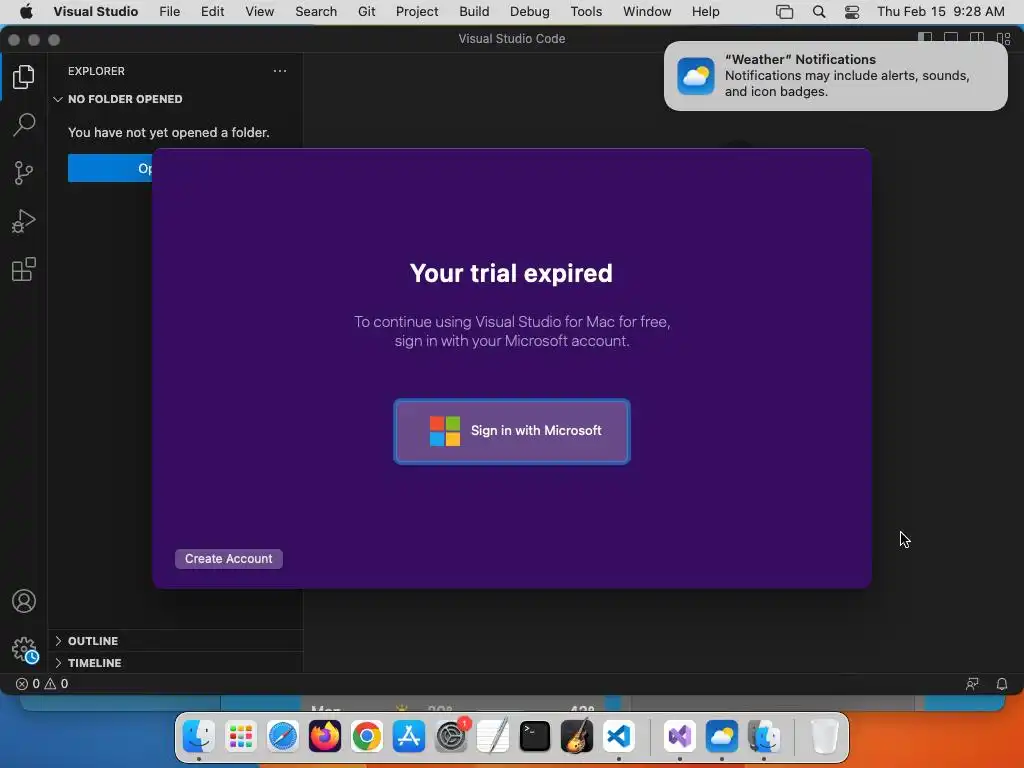Click the Weather Notifications banner

(835, 76)
